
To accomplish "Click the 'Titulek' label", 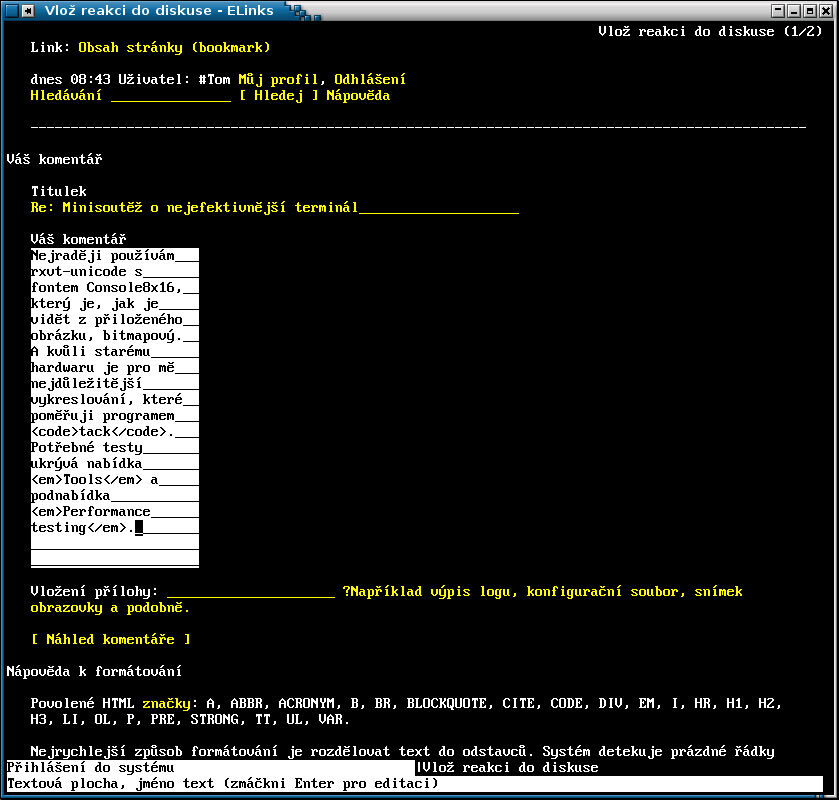I will coord(58,192).
